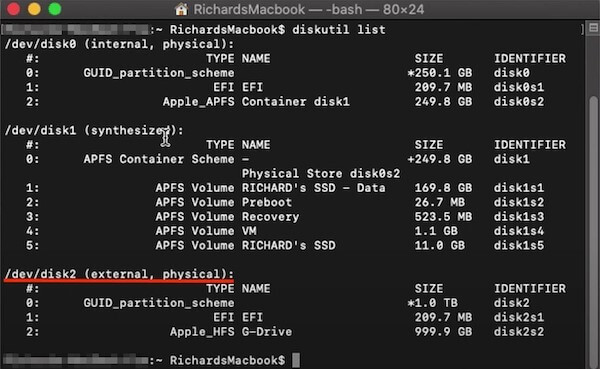Click the 'disk1s5' identifier
The width and height of the screenshot is (600, 369).
[x=519, y=245]
